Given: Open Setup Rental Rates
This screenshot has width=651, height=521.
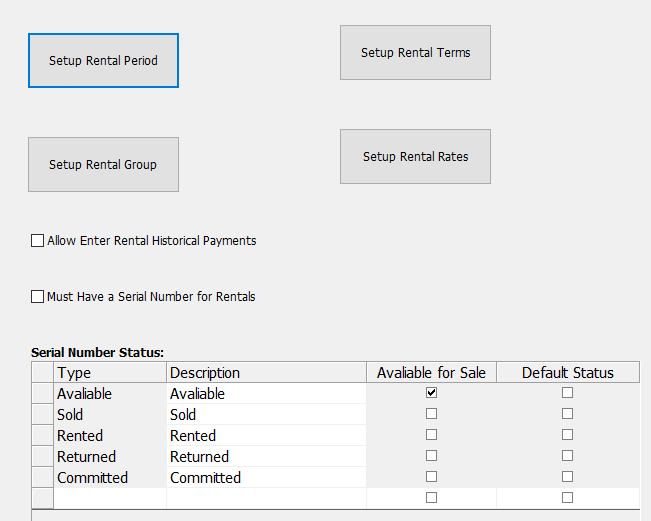Looking at the screenshot, I should click(415, 157).
